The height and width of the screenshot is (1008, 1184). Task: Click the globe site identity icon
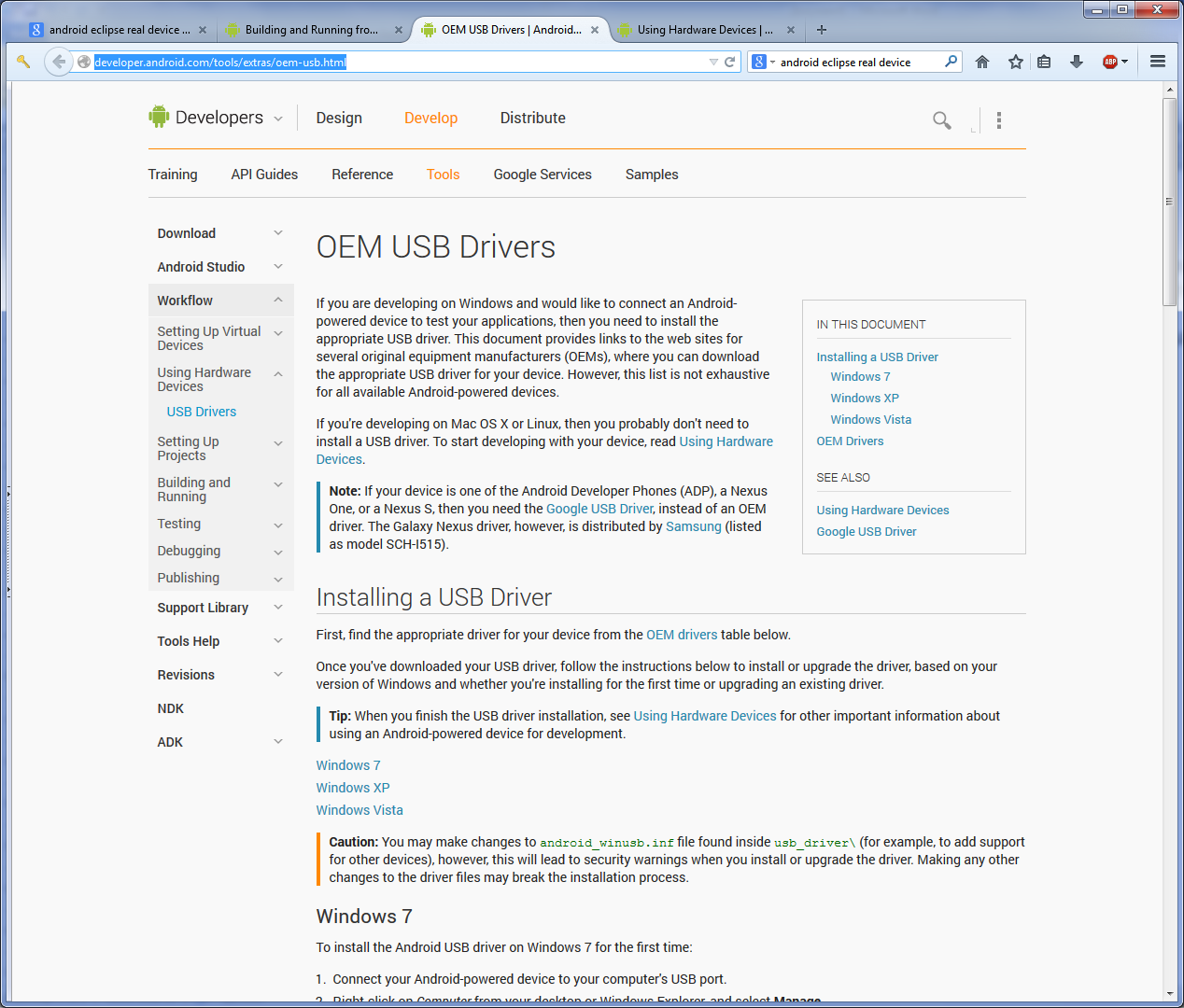[84, 62]
